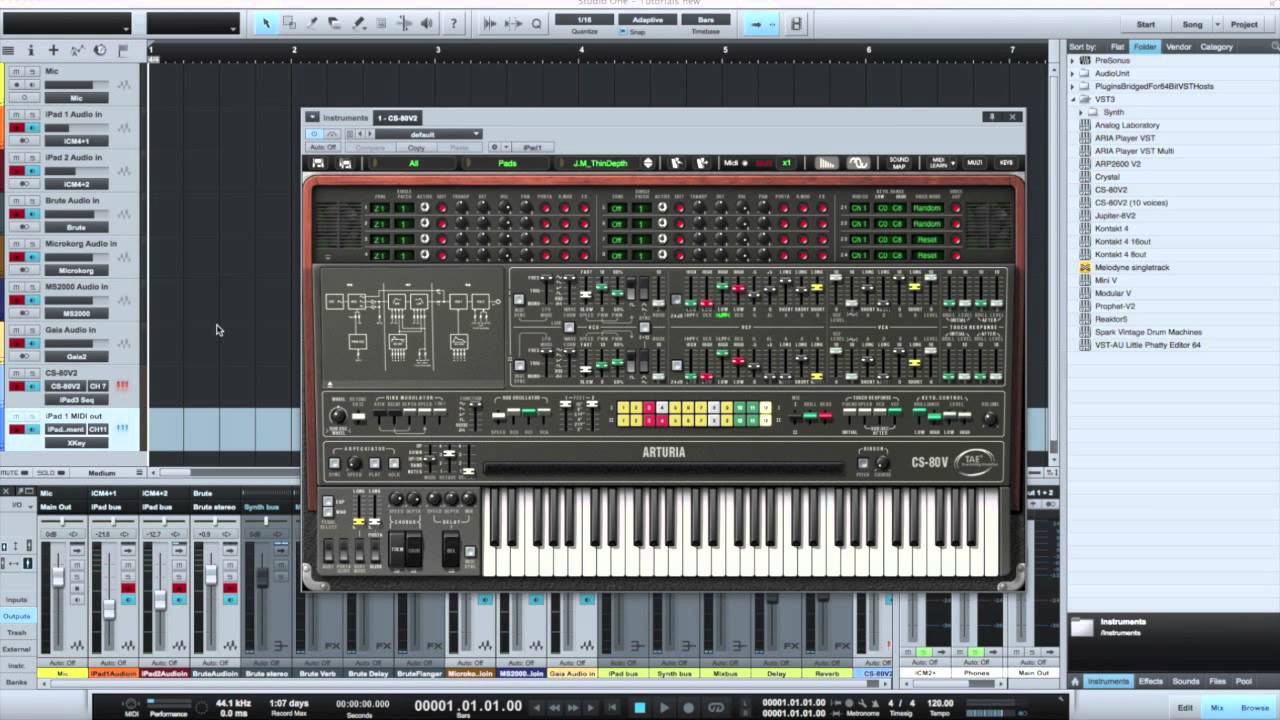
Task: Expand the AudioUnit folder in the browser
Action: pyautogui.click(x=1073, y=73)
